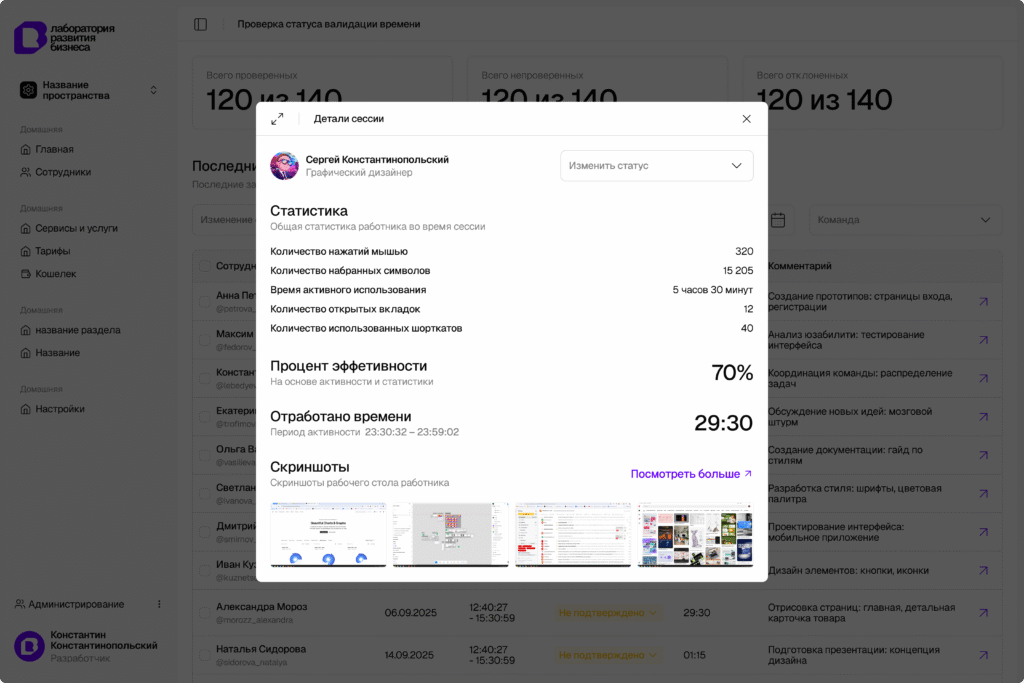Open the first desktop screenshot thumbnail

328,535
